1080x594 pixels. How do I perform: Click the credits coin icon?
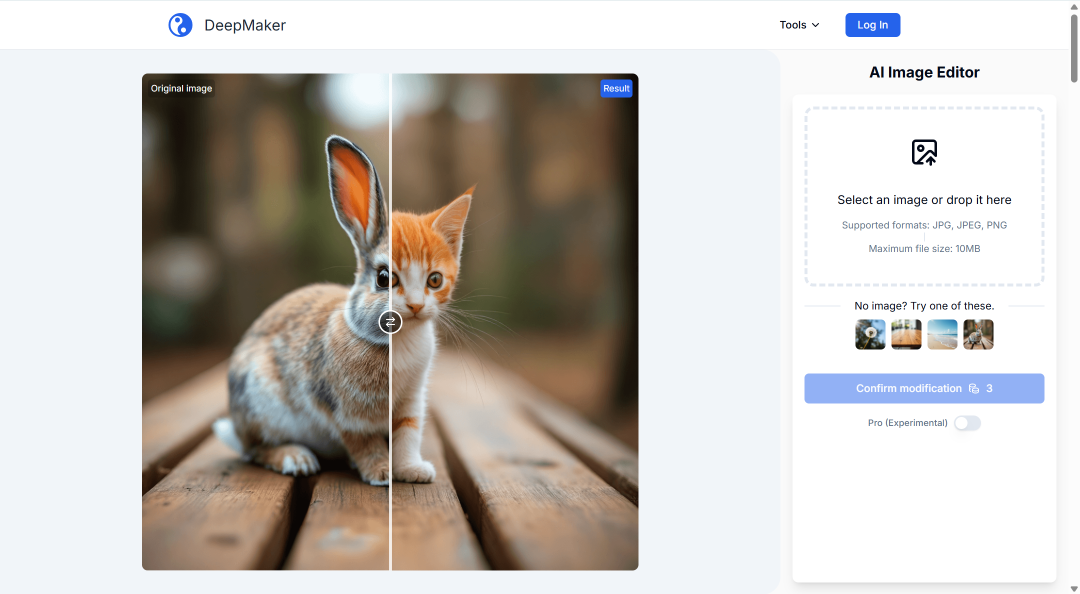tap(974, 389)
